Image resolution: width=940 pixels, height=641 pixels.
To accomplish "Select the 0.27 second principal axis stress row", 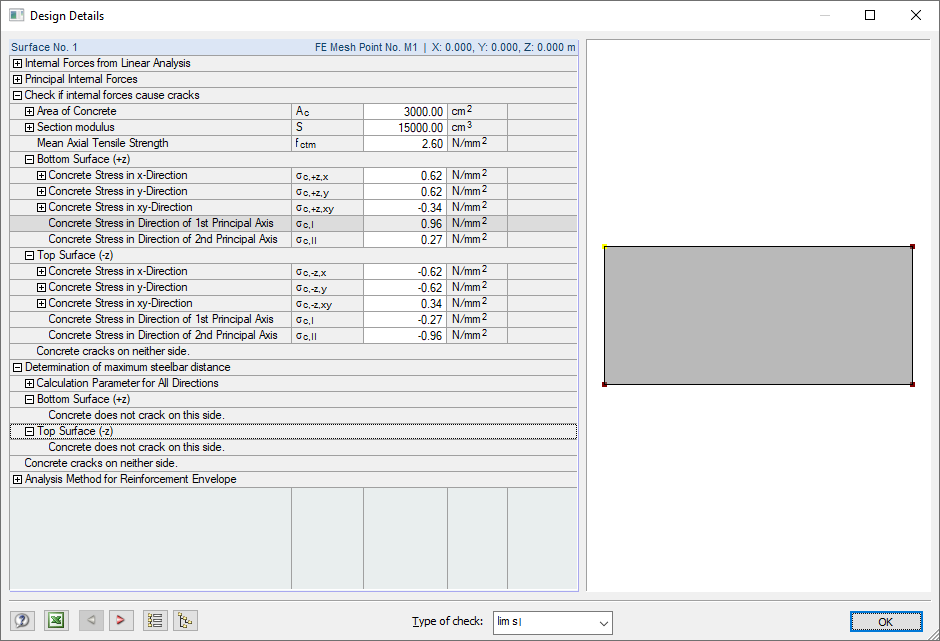I will pyautogui.click(x=293, y=239).
